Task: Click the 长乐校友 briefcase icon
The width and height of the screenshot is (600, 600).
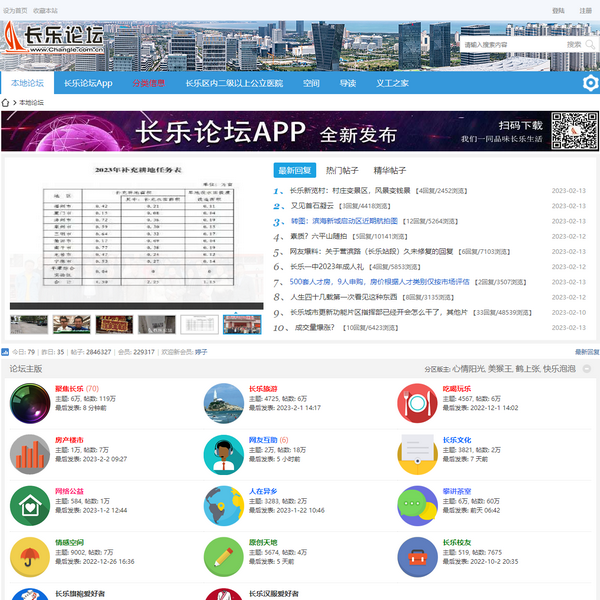Action: [417, 556]
